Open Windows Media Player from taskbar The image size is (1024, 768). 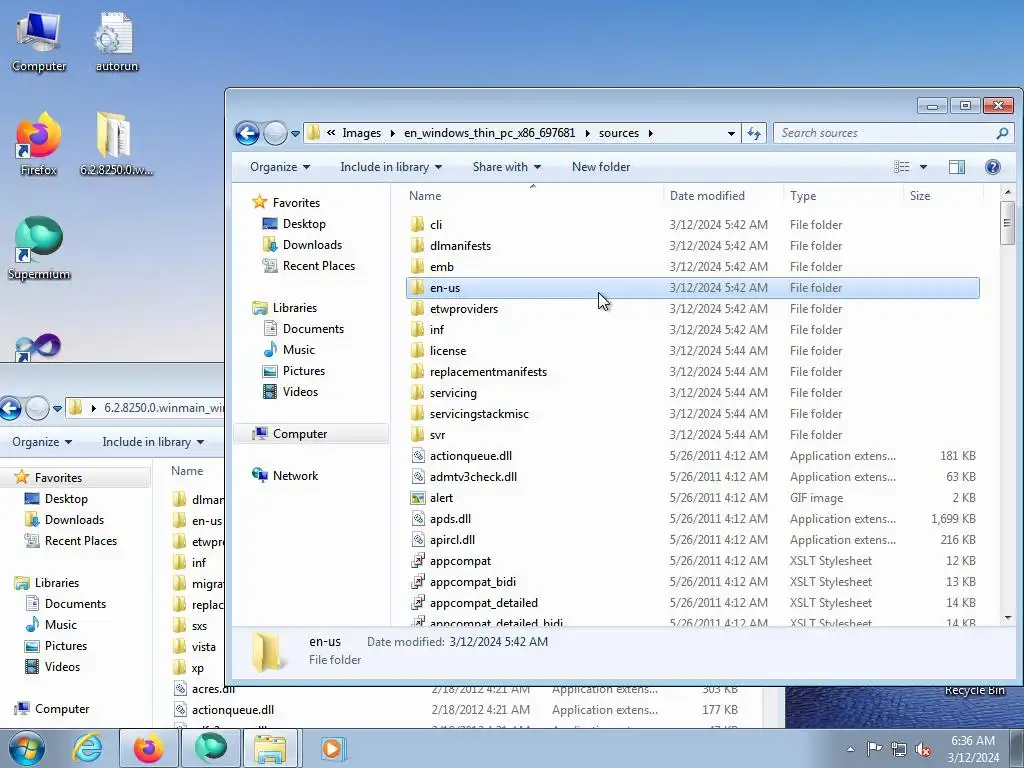click(332, 748)
